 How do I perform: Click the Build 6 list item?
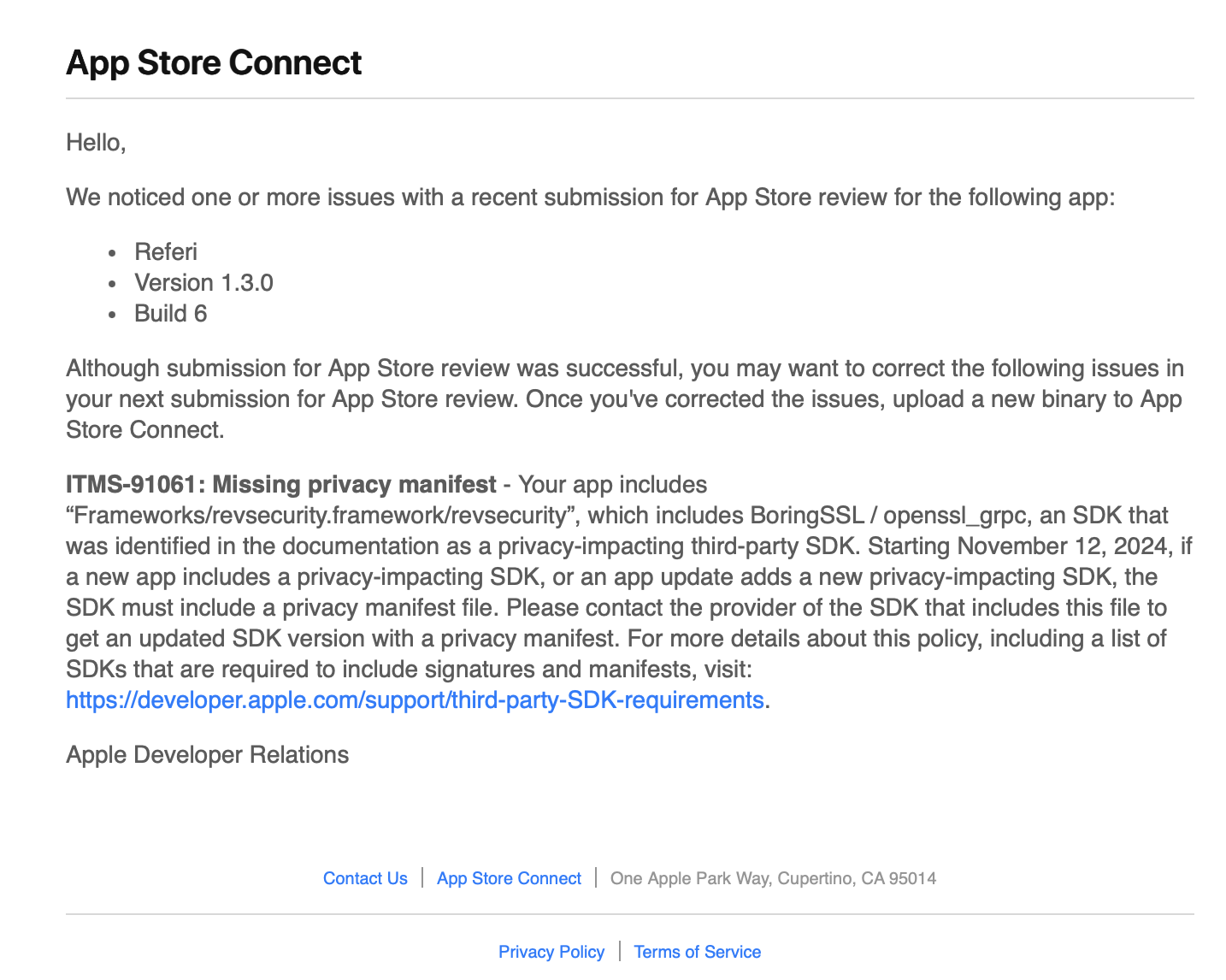pyautogui.click(x=170, y=314)
